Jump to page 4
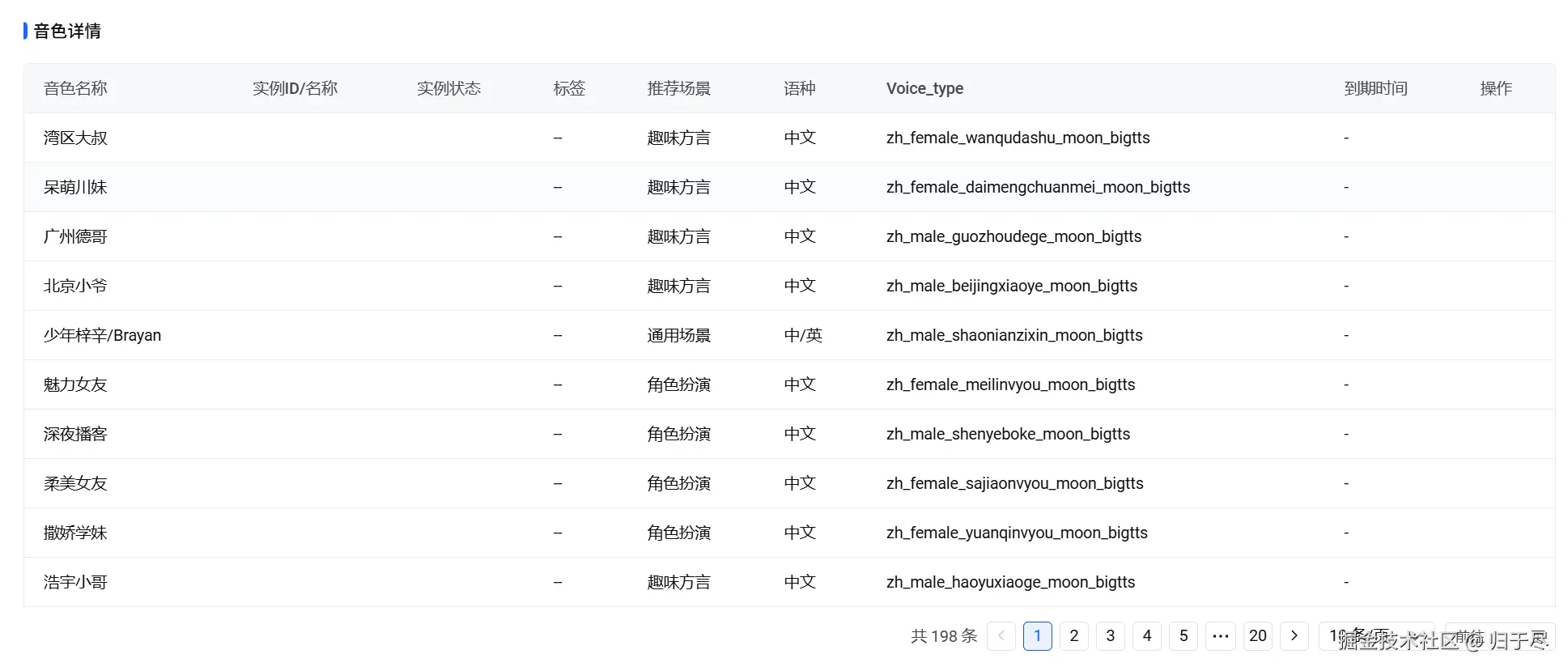 1147,636
